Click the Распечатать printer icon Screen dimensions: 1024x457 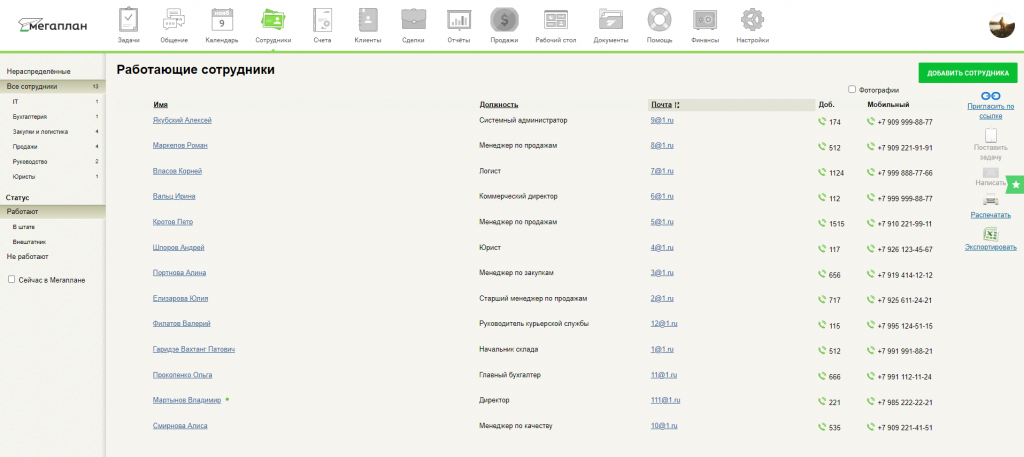[x=990, y=201]
